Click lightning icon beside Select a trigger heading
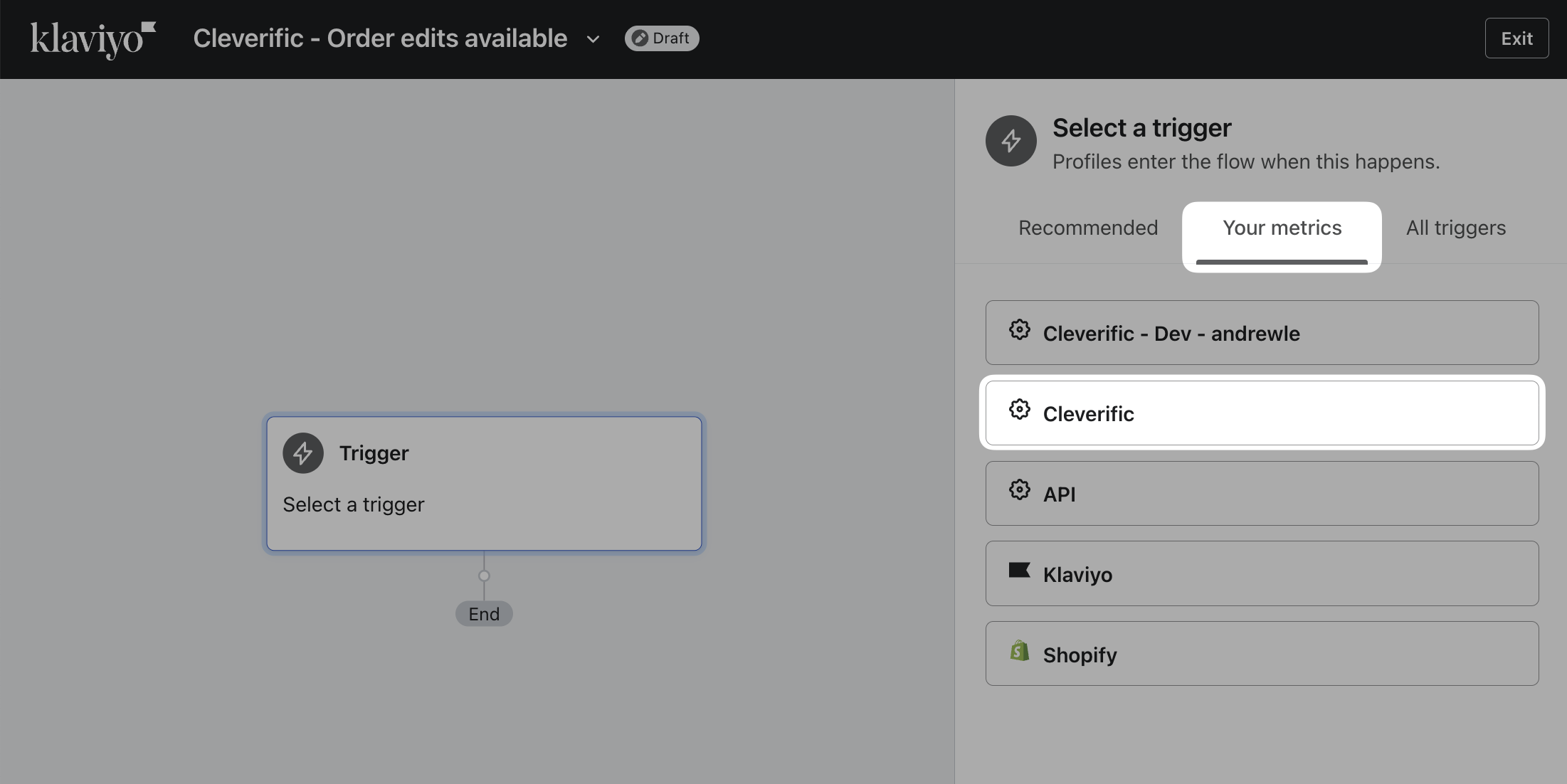The width and height of the screenshot is (1567, 784). pyautogui.click(x=1011, y=141)
